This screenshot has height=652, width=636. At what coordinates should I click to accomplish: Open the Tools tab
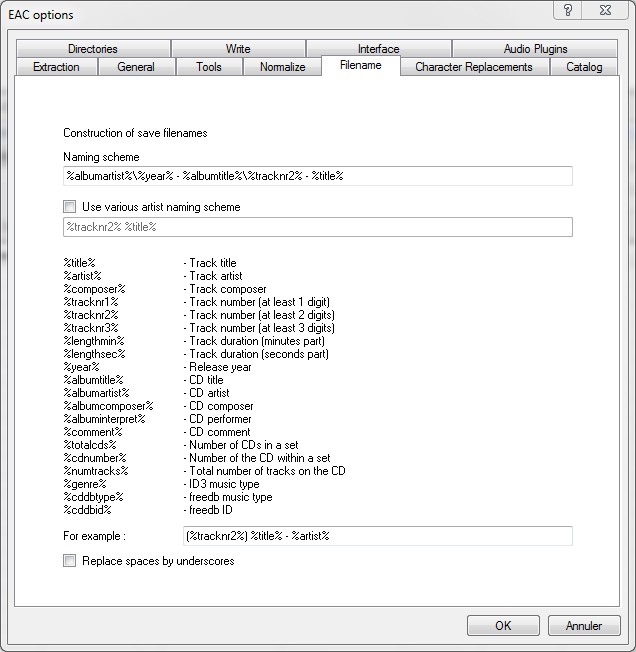(209, 67)
